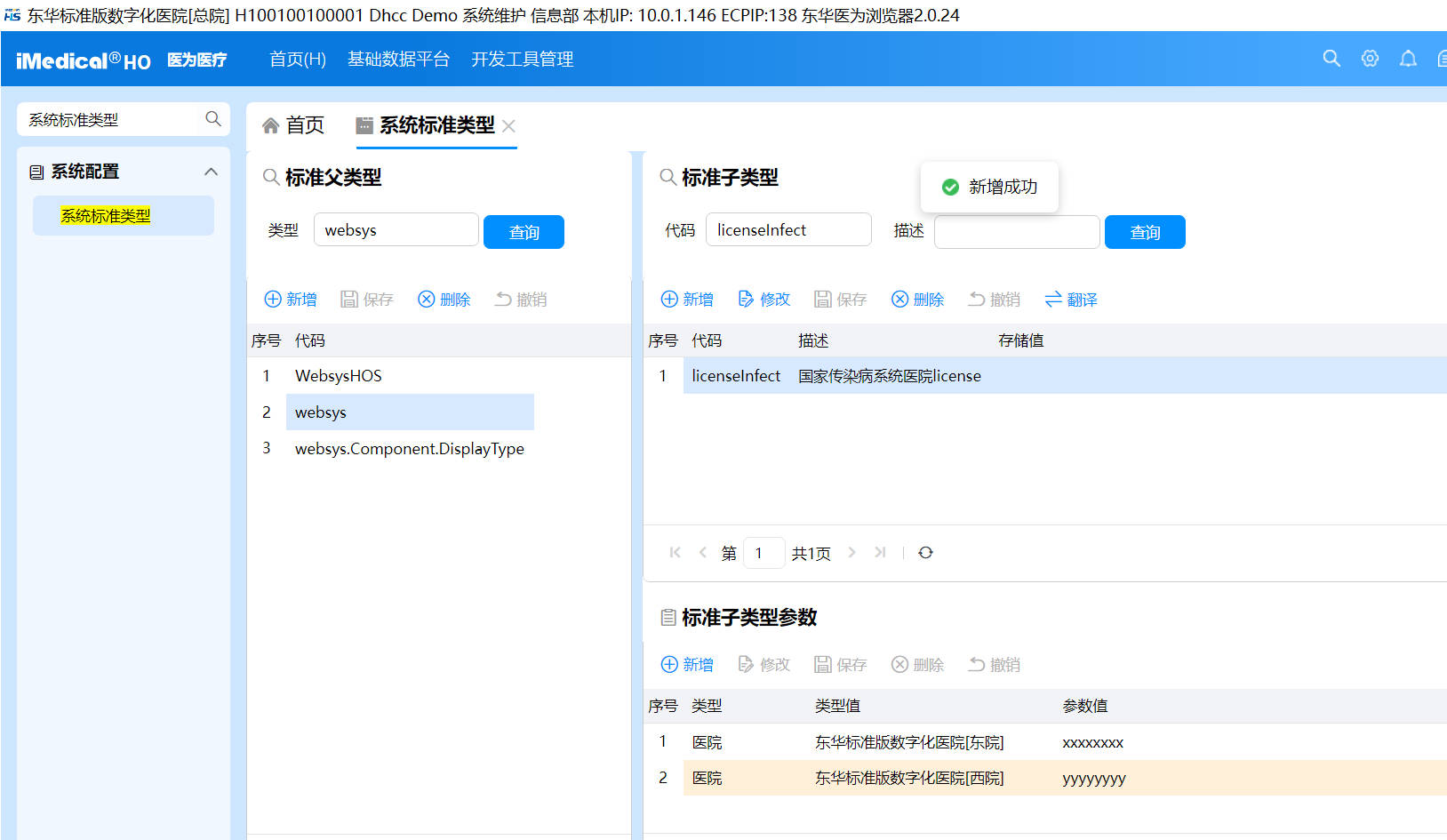This screenshot has height=840, width=1447.
Task: Close the 系统标准类型 tab
Action: point(508,126)
